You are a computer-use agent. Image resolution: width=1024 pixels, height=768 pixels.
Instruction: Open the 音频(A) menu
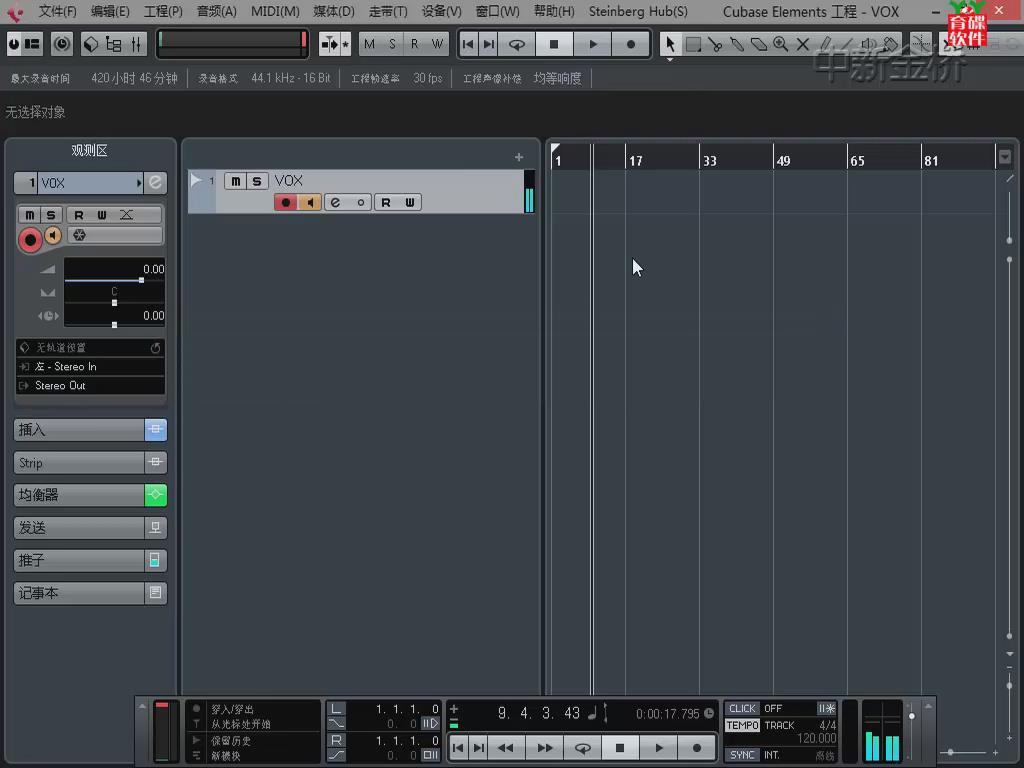[217, 12]
